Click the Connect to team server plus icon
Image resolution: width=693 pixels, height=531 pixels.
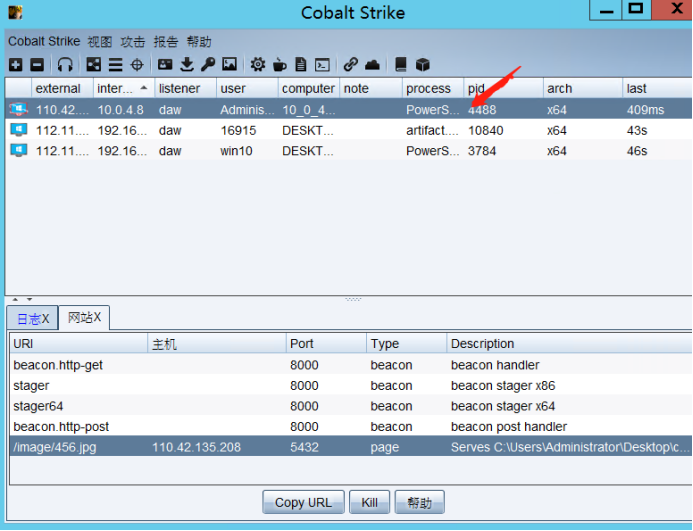[x=15, y=65]
